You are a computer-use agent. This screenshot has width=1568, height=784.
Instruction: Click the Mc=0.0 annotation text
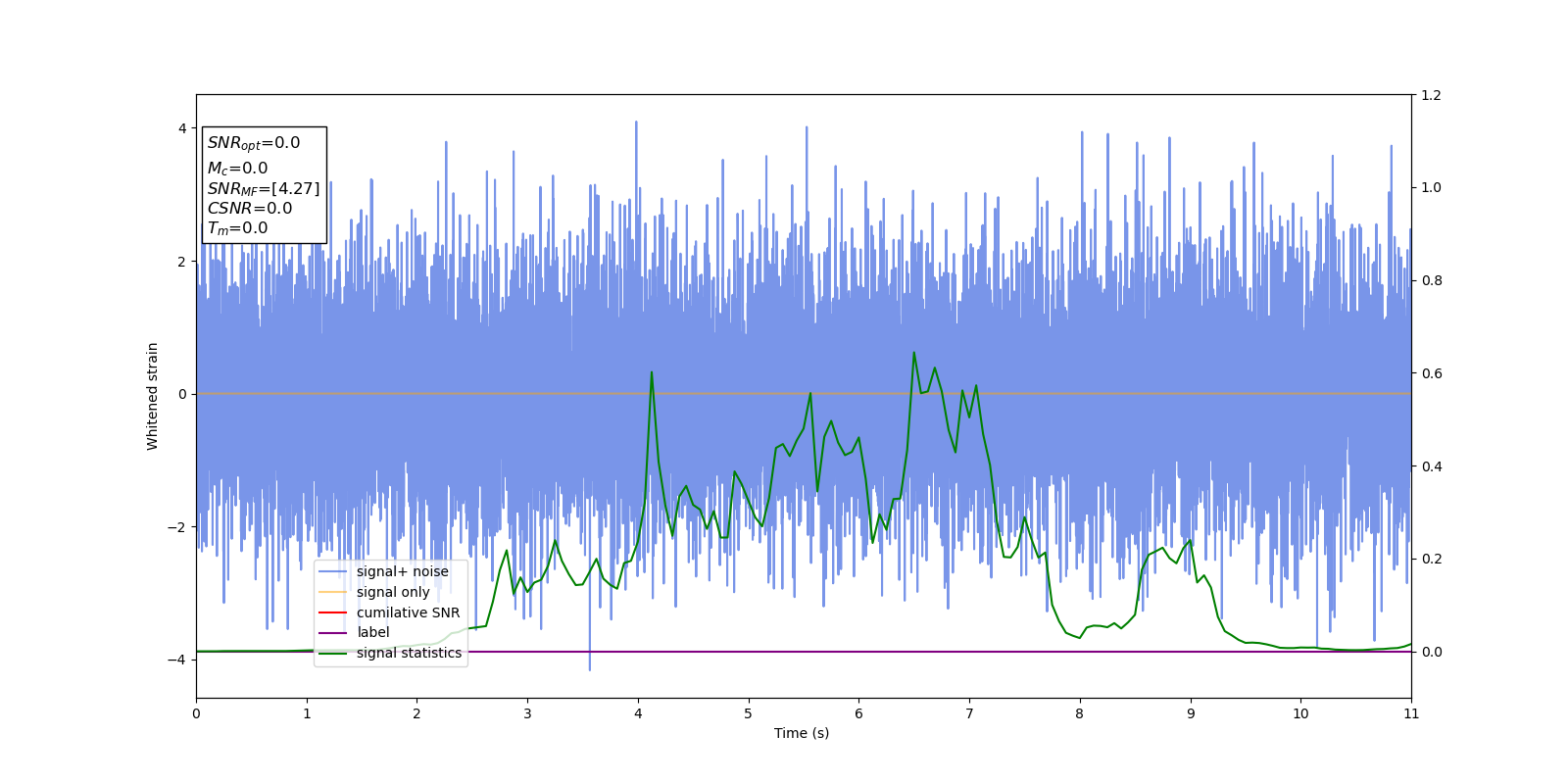coord(237,169)
